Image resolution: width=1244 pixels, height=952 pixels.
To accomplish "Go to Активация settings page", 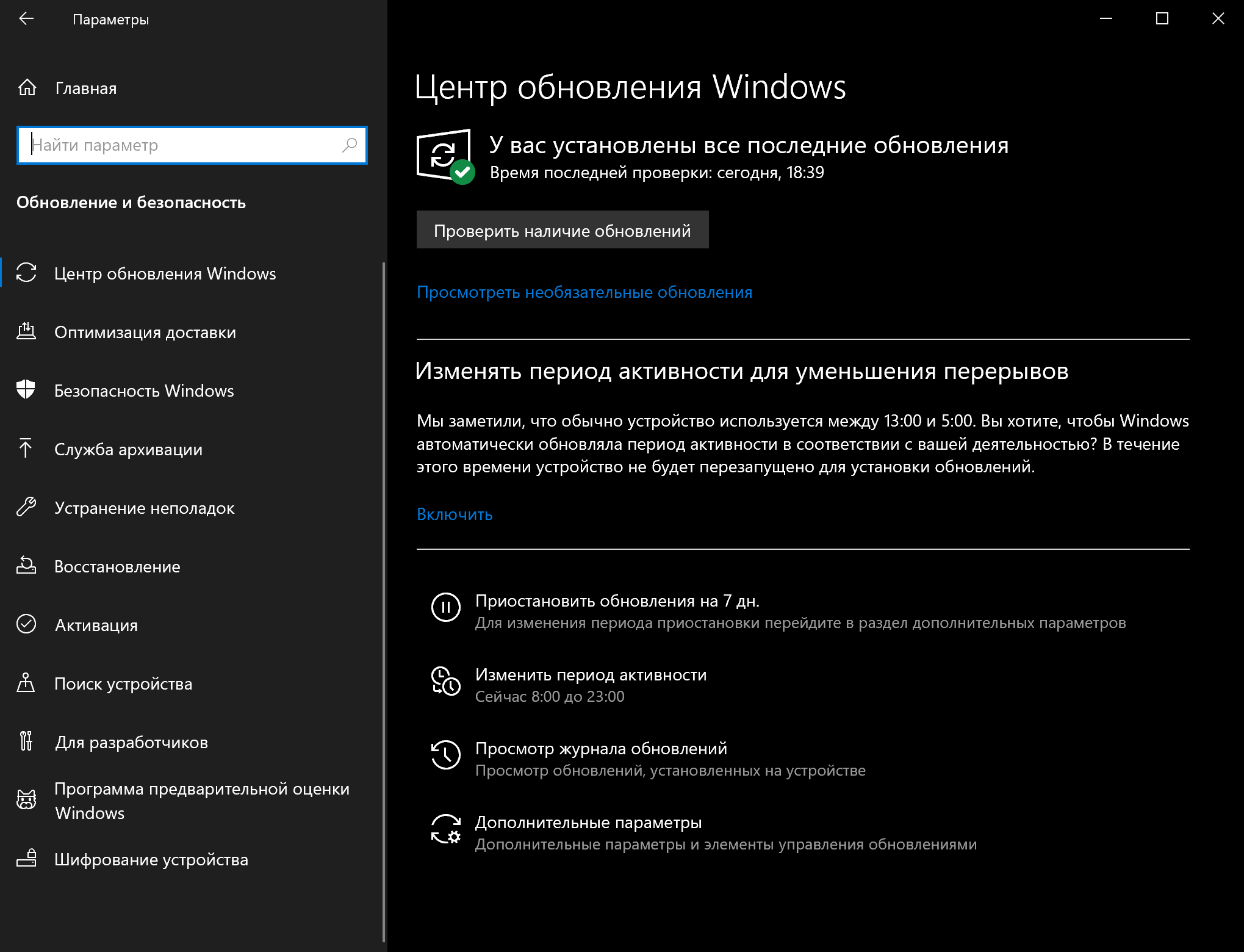I will pyautogui.click(x=96, y=625).
